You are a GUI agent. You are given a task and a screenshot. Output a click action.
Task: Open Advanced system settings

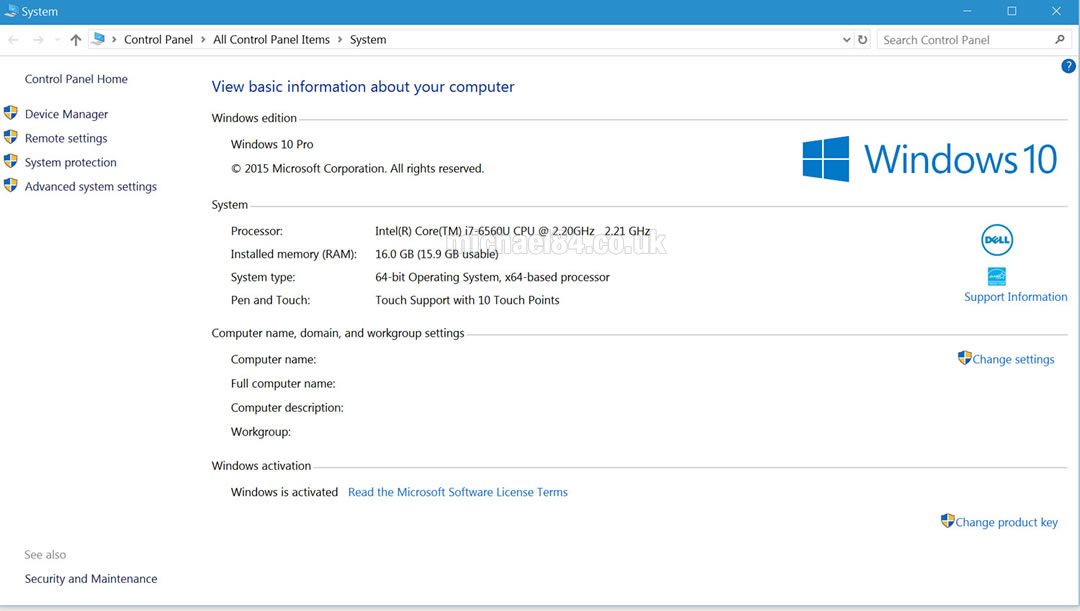[x=91, y=187]
